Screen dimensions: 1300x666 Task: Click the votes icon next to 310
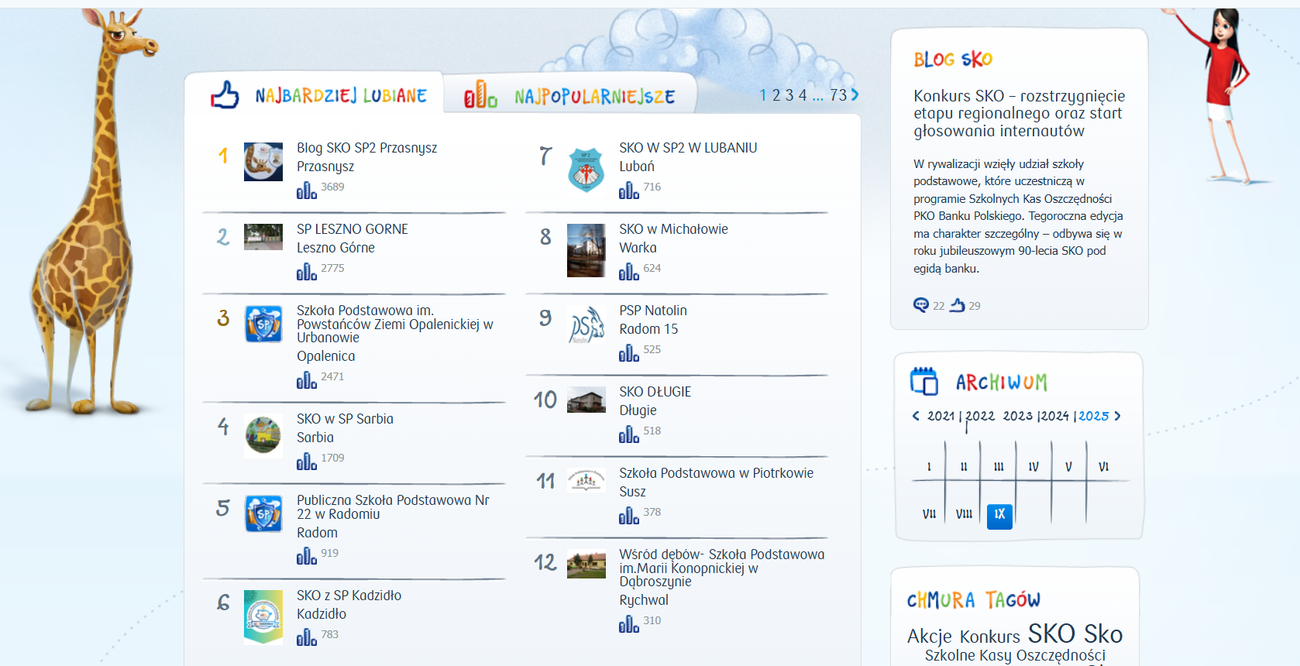[629, 624]
